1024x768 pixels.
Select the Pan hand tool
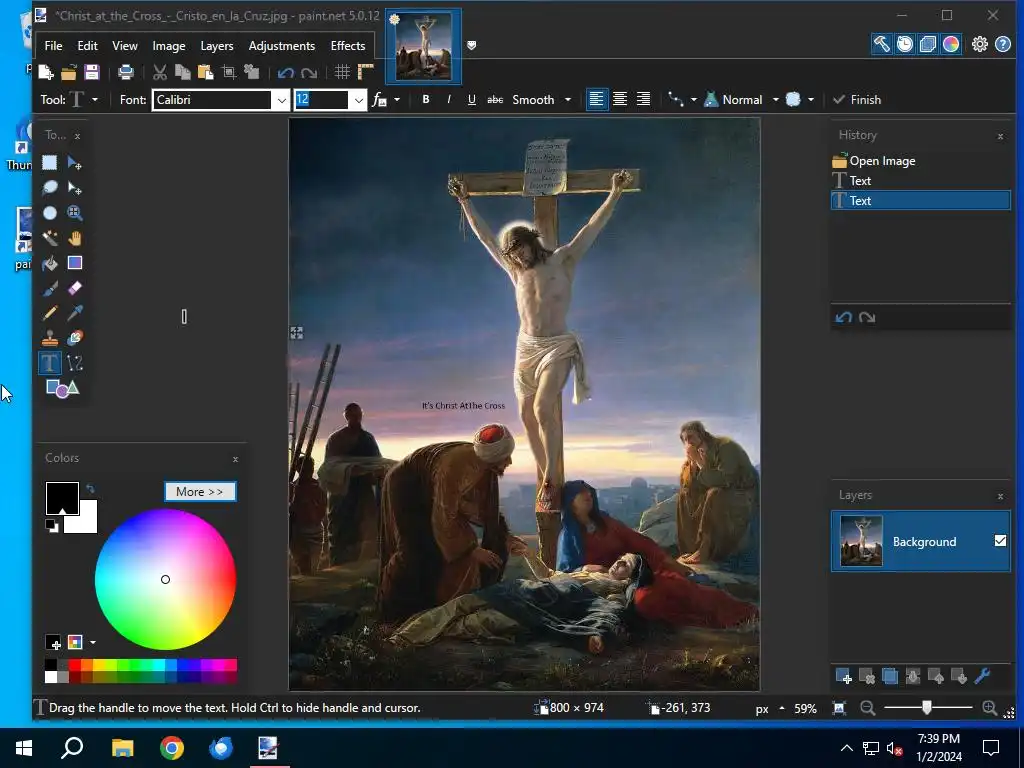click(x=74, y=238)
